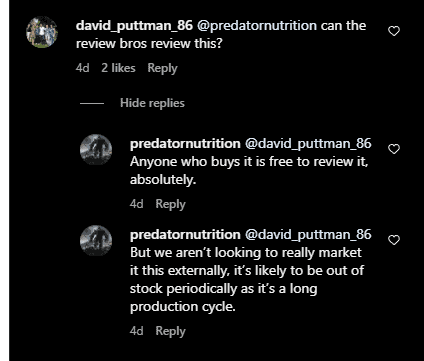The image size is (424, 361).
Task: Open predatornutrition username on first reply
Action: [x=185, y=144]
